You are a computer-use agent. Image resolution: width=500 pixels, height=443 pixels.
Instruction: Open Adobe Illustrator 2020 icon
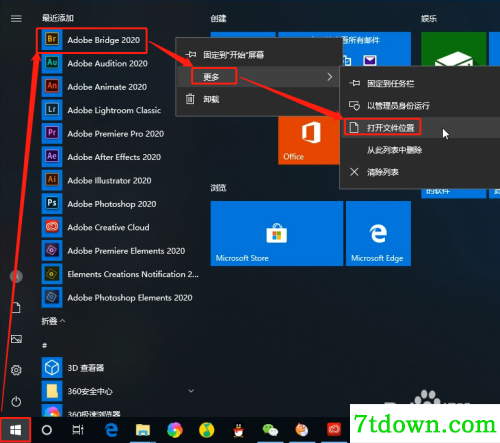52,180
